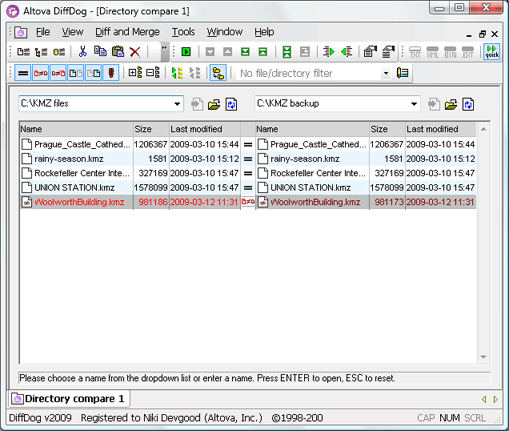The height and width of the screenshot is (431, 509).
Task: Click the Compare databases toolbar icon
Action: [x=59, y=52]
